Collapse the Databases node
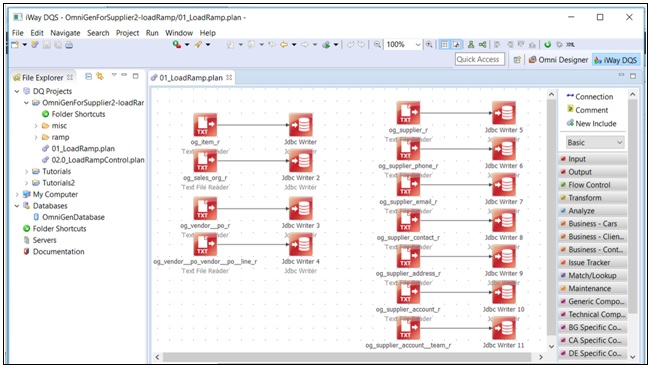 [x=17, y=206]
